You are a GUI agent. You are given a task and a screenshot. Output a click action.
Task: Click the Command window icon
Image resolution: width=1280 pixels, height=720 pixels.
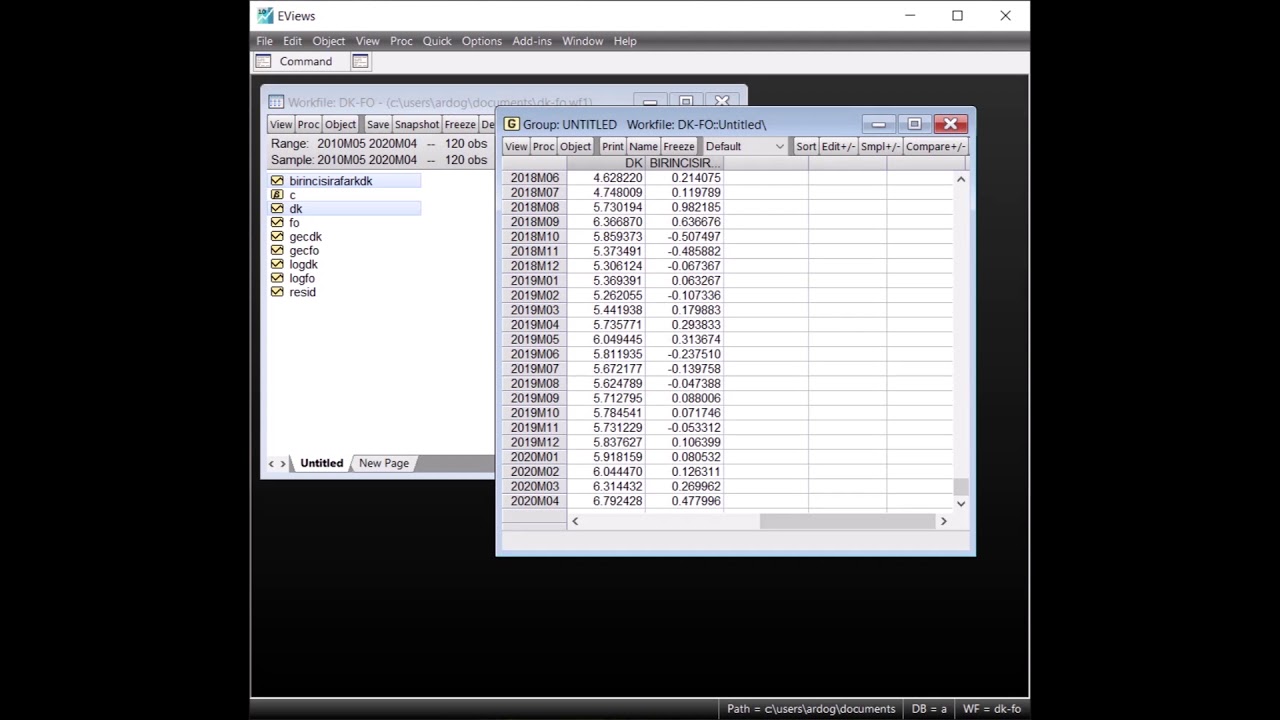click(263, 61)
